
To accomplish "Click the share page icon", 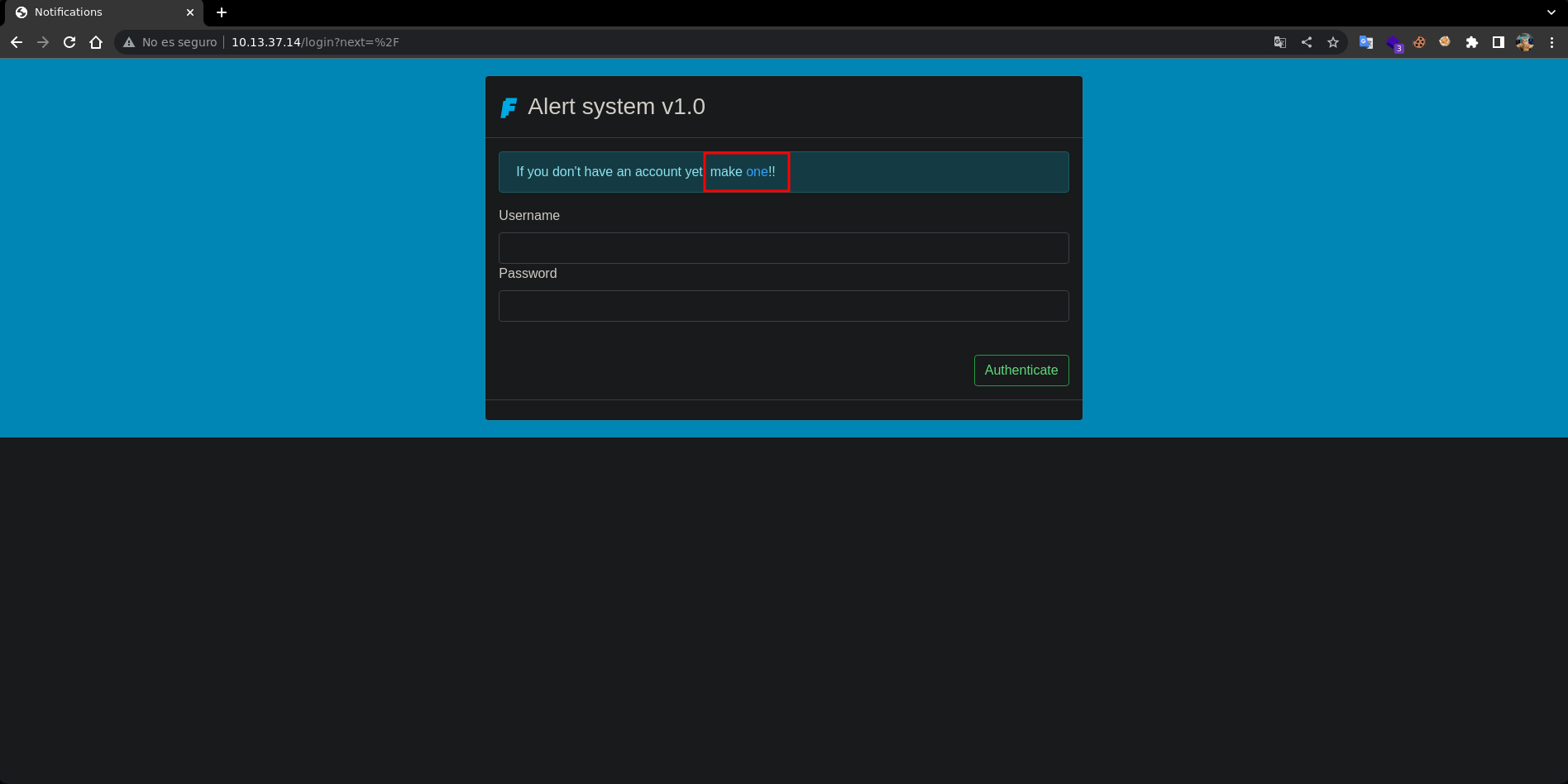I will point(1307,42).
